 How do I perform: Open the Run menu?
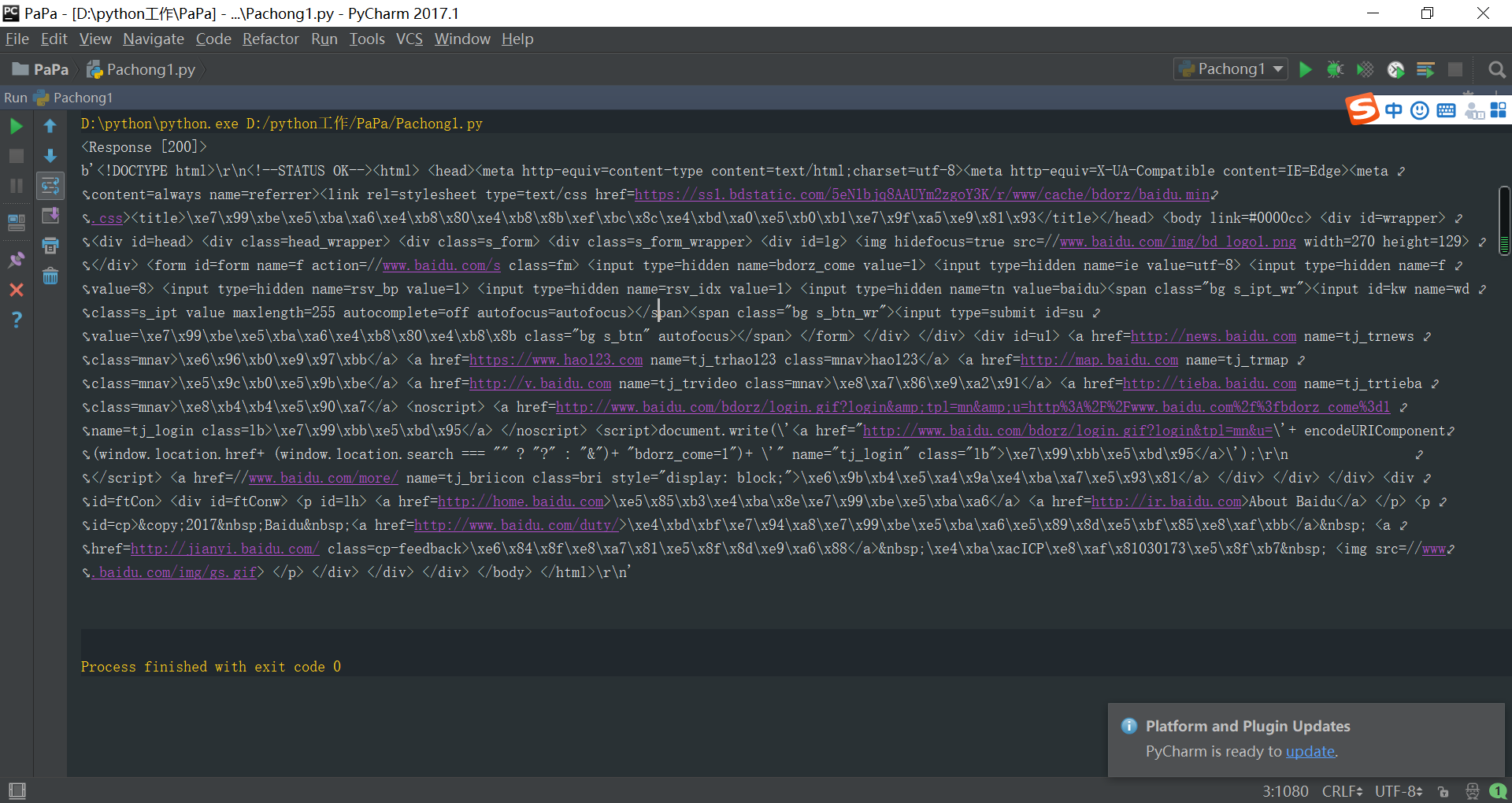324,39
